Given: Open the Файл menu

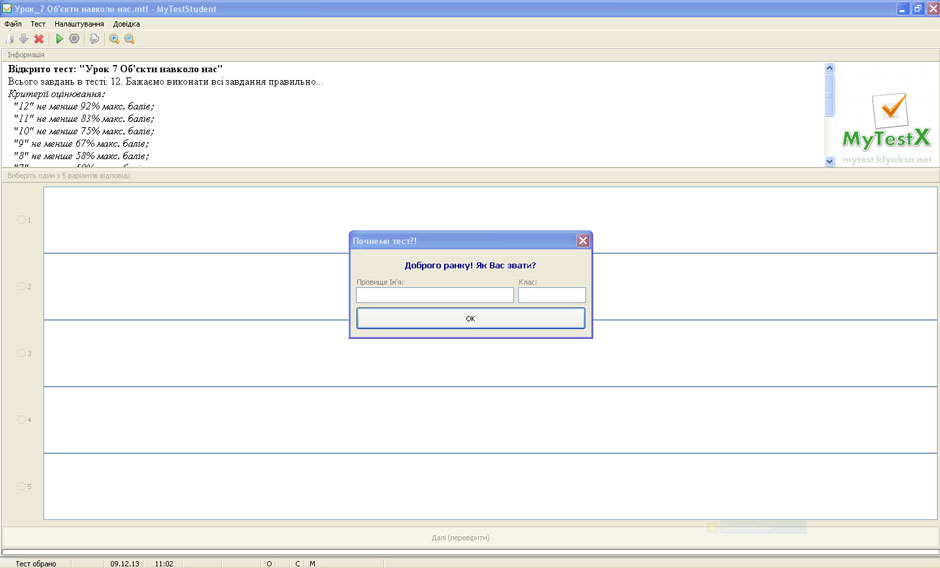Looking at the screenshot, I should pos(13,23).
